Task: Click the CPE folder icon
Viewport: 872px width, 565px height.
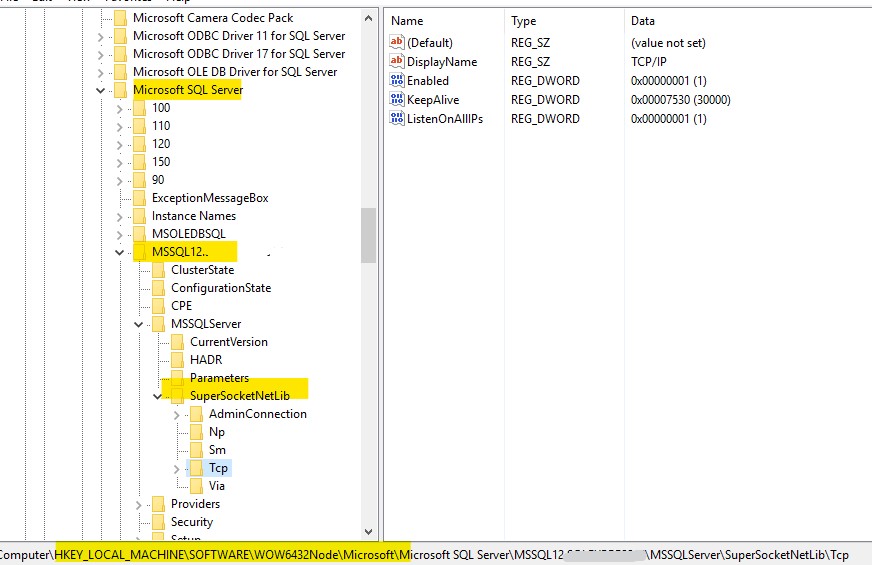Action: coord(158,306)
